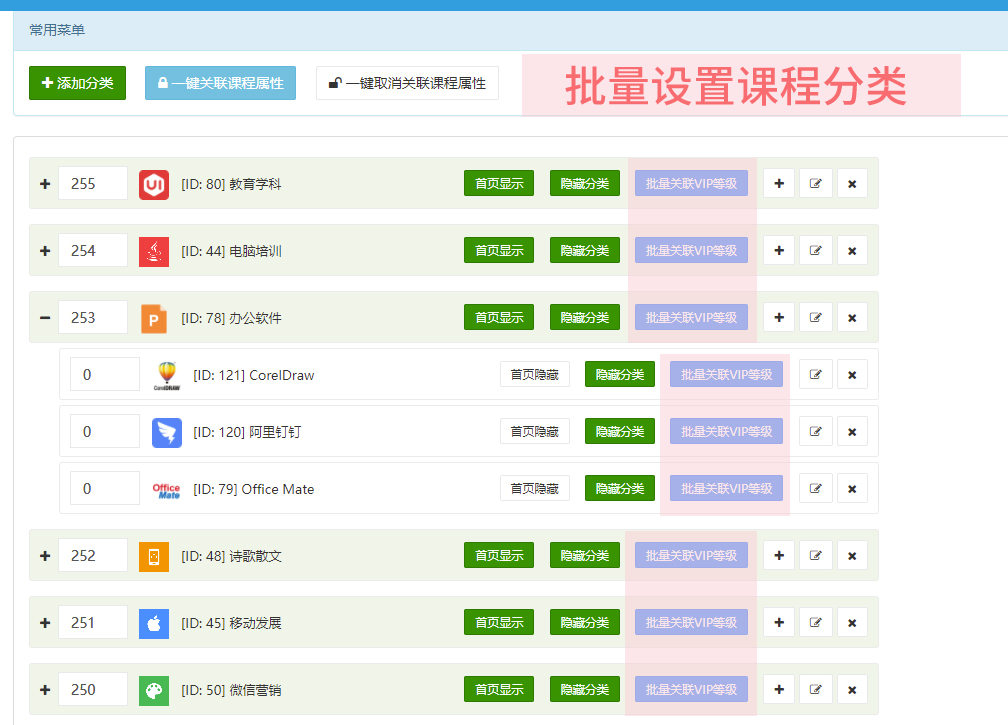Image resolution: width=1008 pixels, height=725 pixels.
Task: Toggle 隐藏分类 for 微信营销
Action: (x=585, y=689)
